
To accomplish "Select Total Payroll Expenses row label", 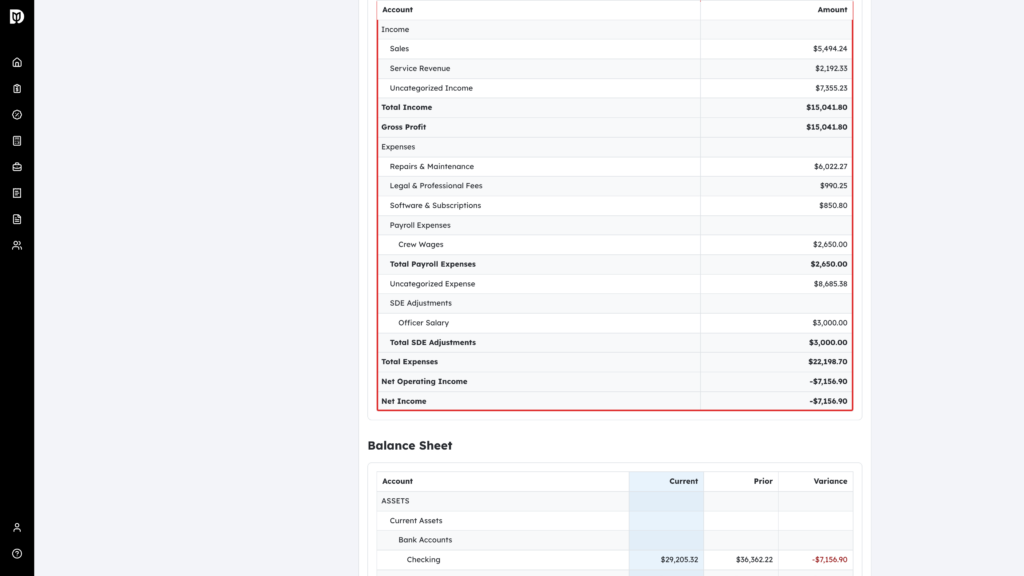I will coord(432,264).
